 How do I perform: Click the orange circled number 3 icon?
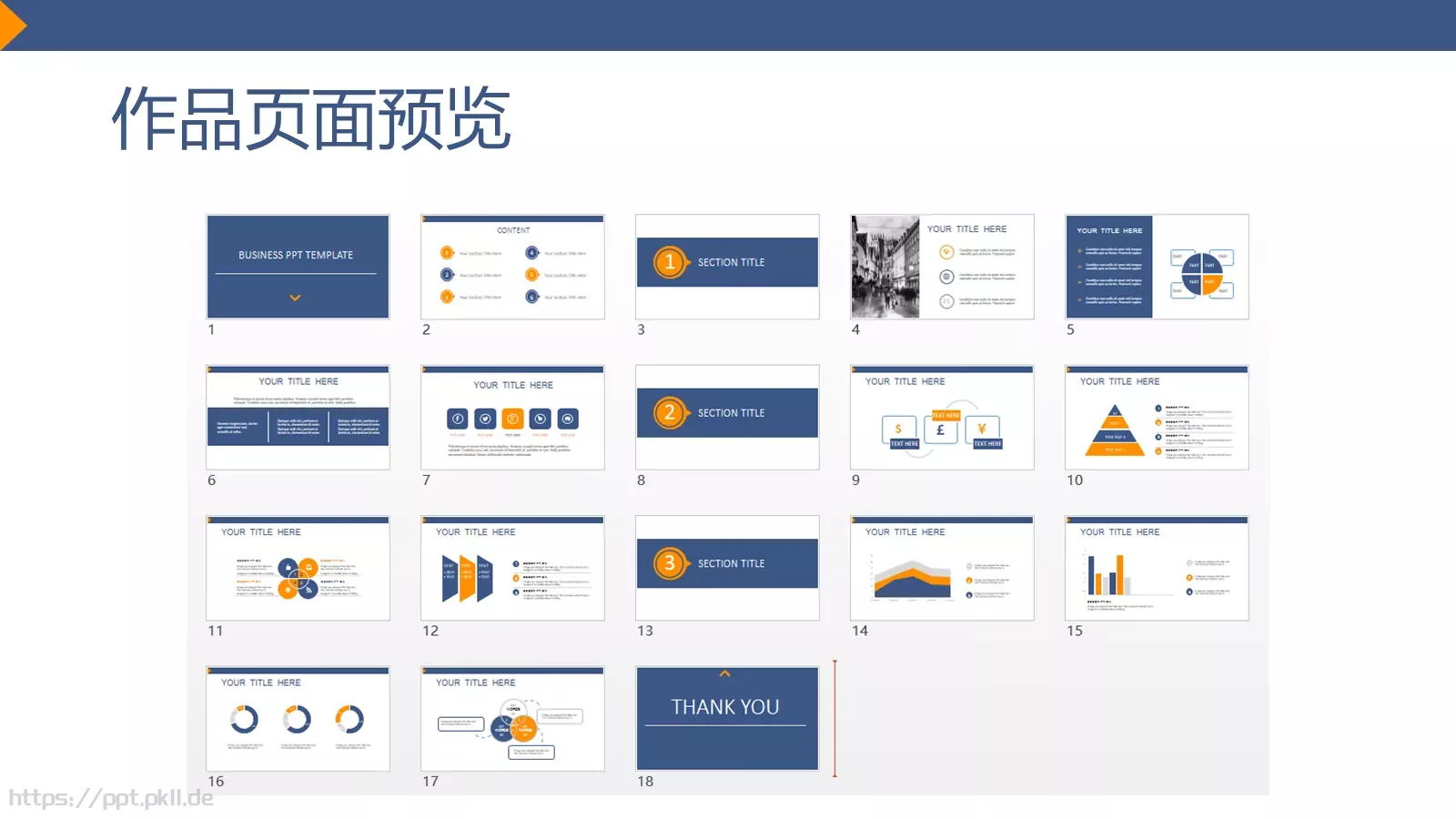670,563
